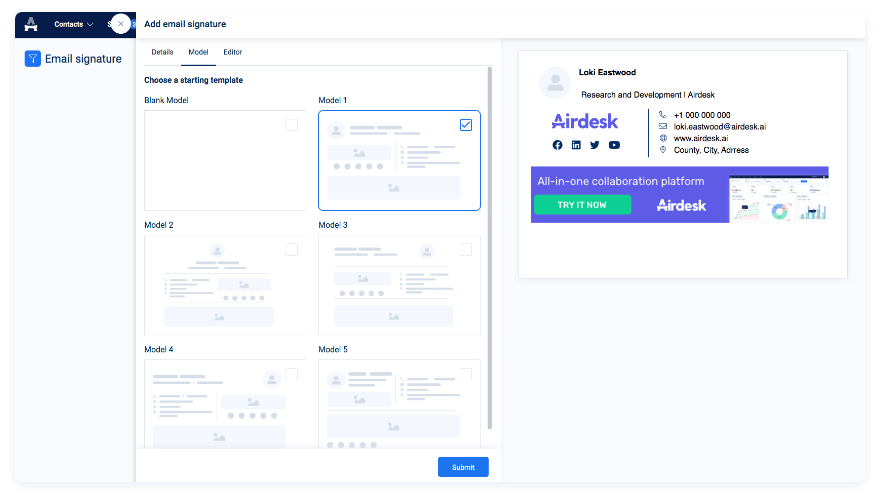Click the All-in-one collaboration platform banner text

(x=621, y=181)
